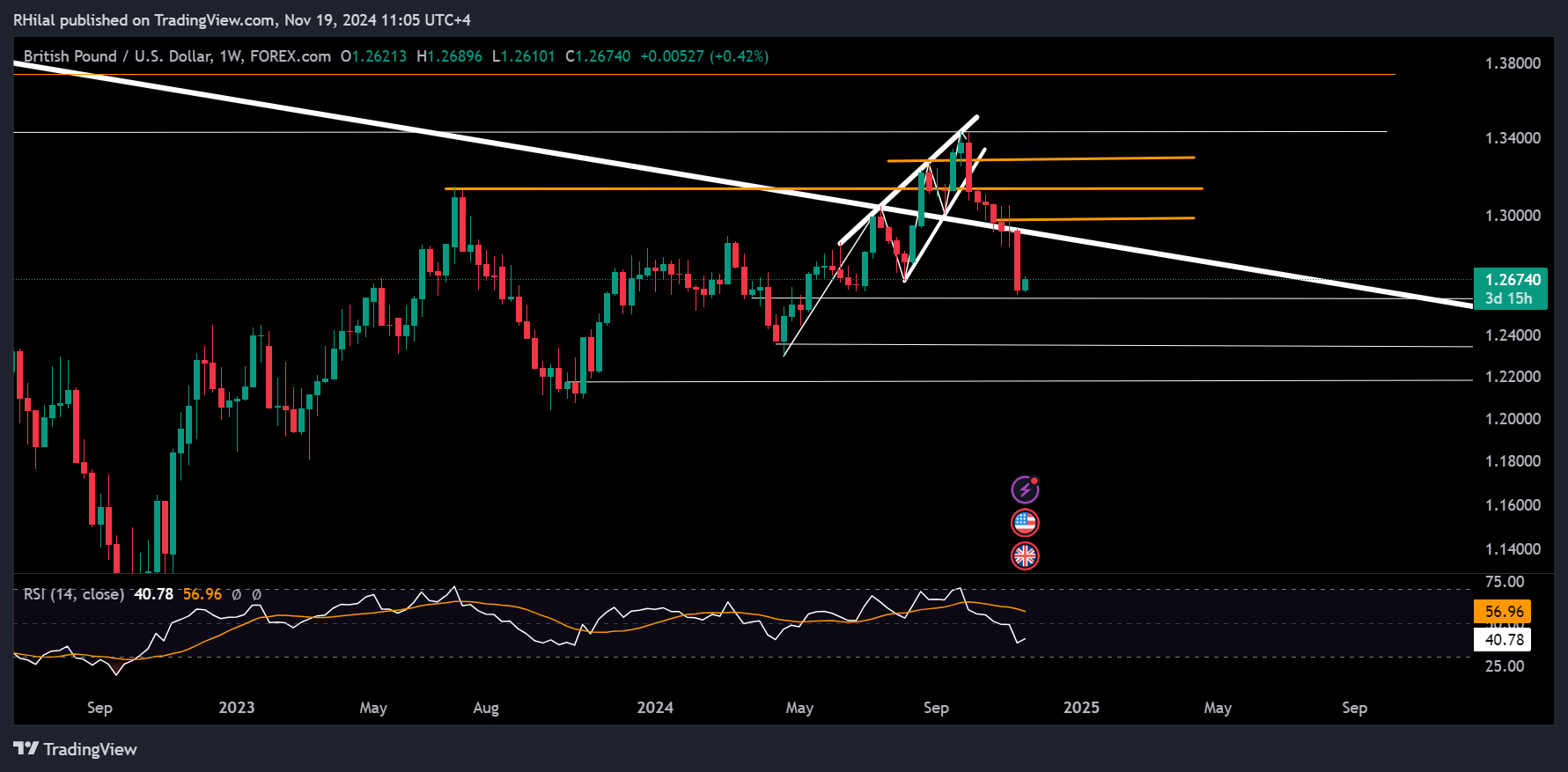Open the UK flag economic event icon
Viewport: 1568px width, 772px height.
1025,556
